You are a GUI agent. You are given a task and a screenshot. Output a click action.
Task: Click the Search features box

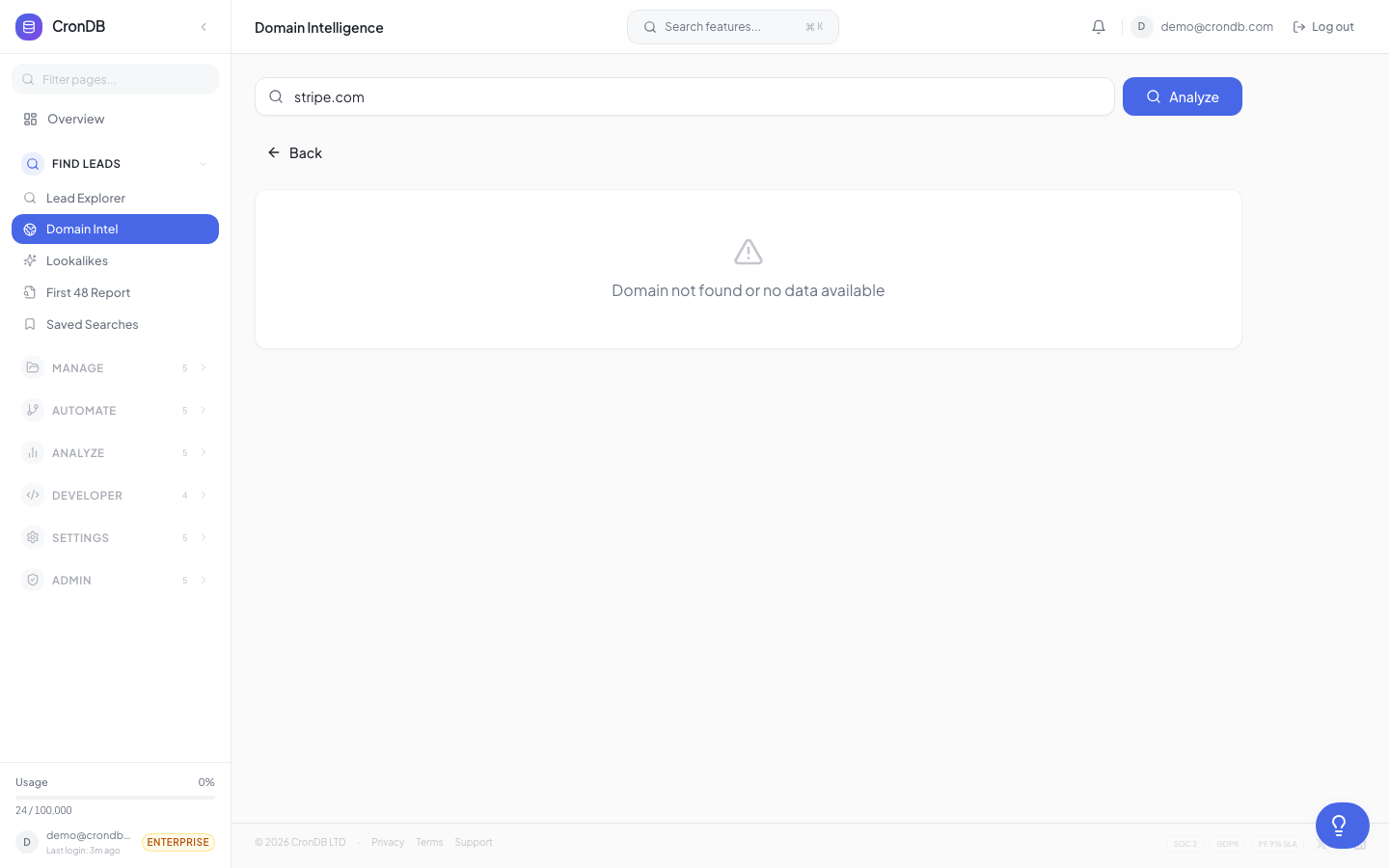[733, 27]
